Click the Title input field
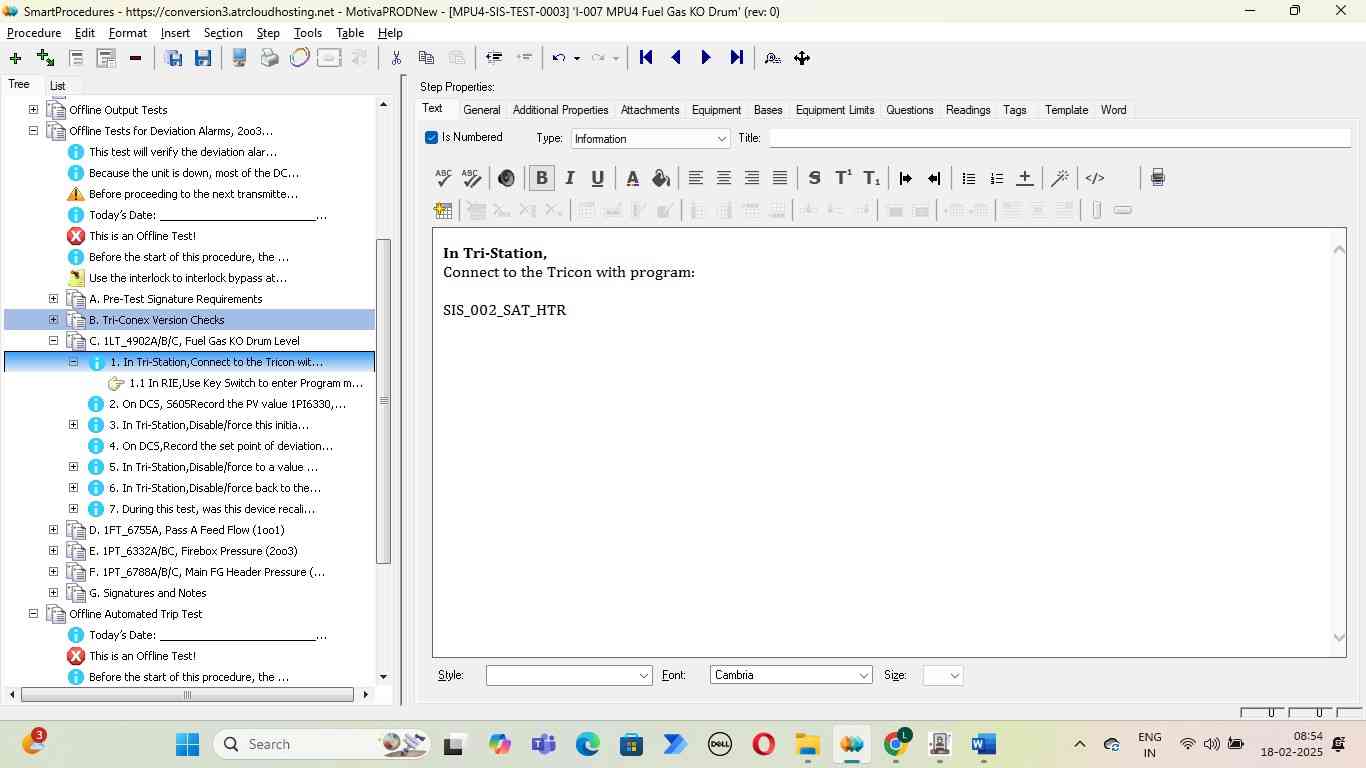The width and height of the screenshot is (1366, 768). pos(1058,138)
